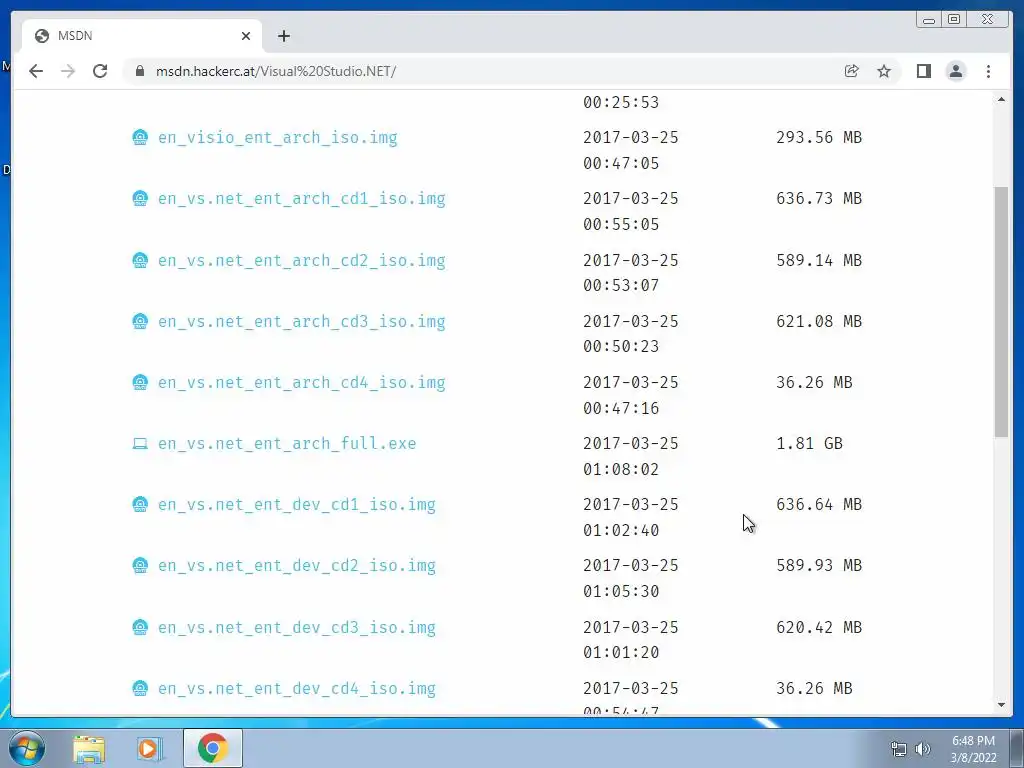Click the 636.64 MB size value

(819, 505)
